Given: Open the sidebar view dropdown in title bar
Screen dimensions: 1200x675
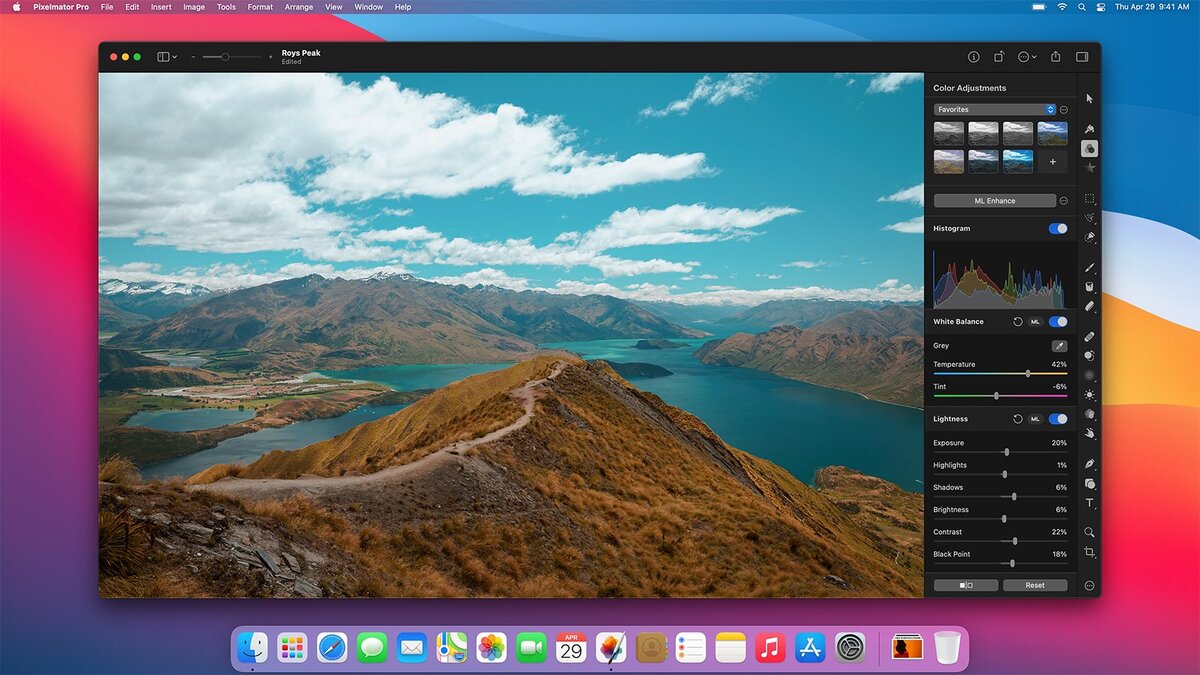Looking at the screenshot, I should pos(167,57).
